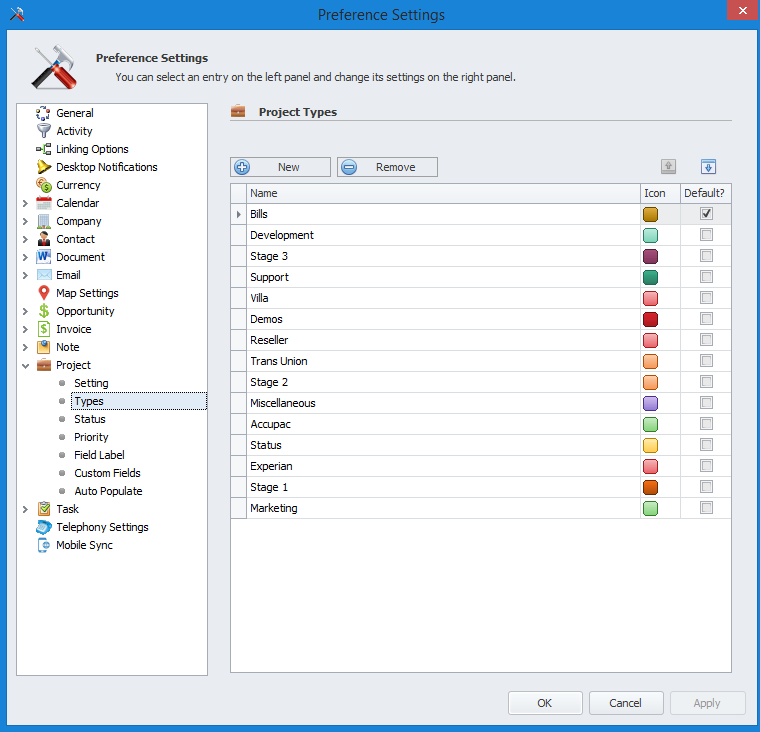Click the New button
Viewport: 760px width, 732px height.
[280, 167]
